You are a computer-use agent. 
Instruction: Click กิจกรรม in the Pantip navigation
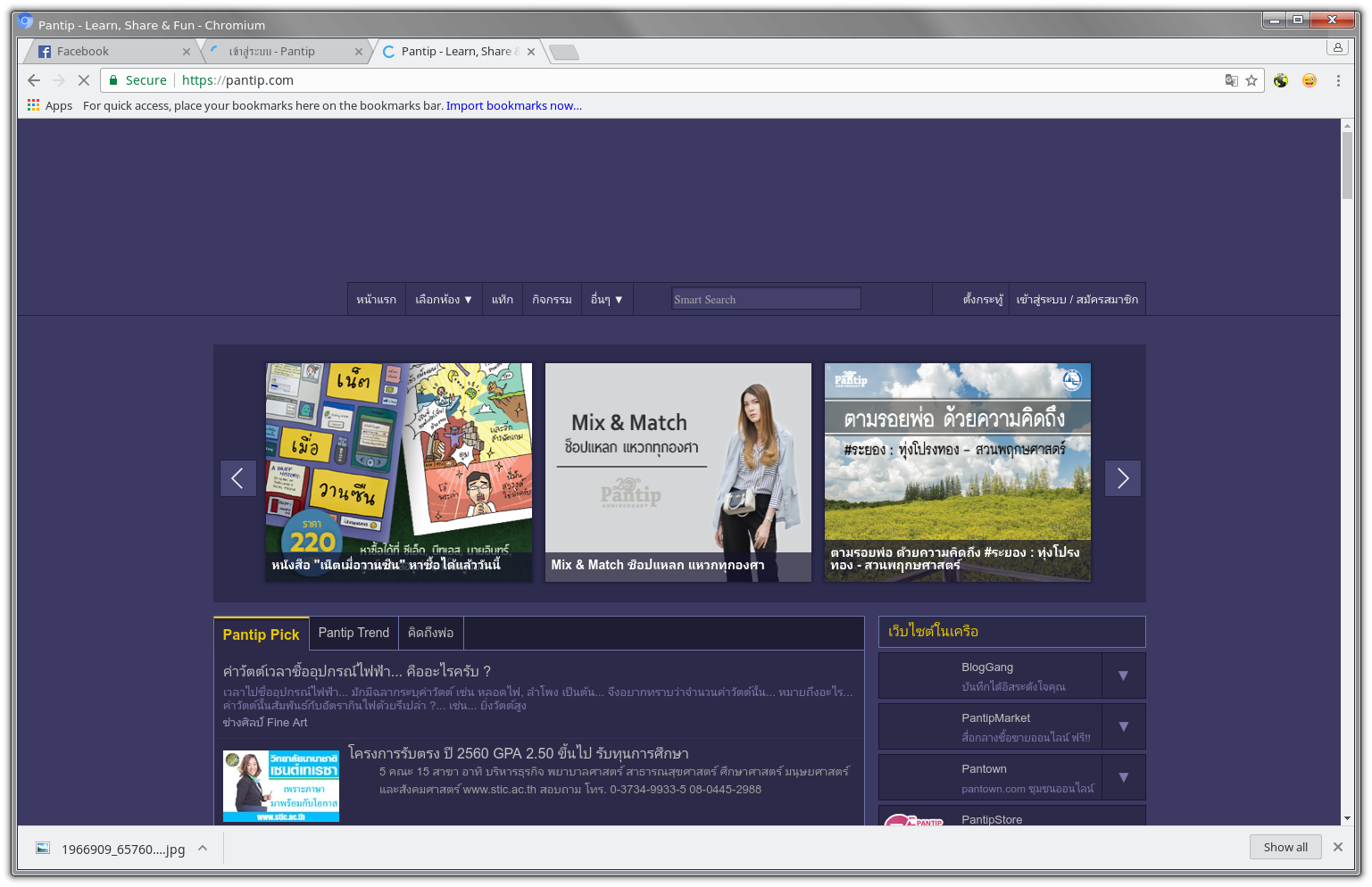click(552, 300)
